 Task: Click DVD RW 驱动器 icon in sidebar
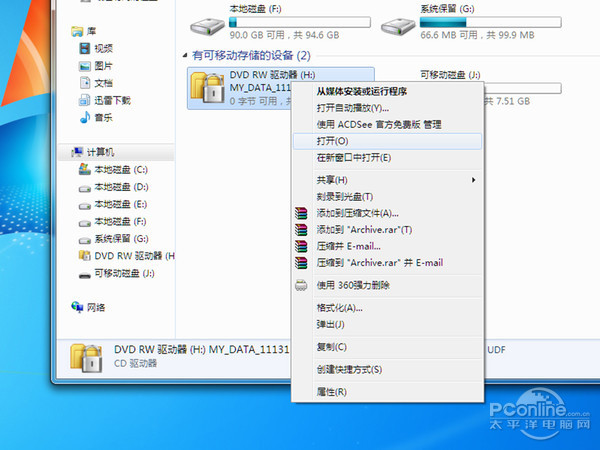pos(85,256)
